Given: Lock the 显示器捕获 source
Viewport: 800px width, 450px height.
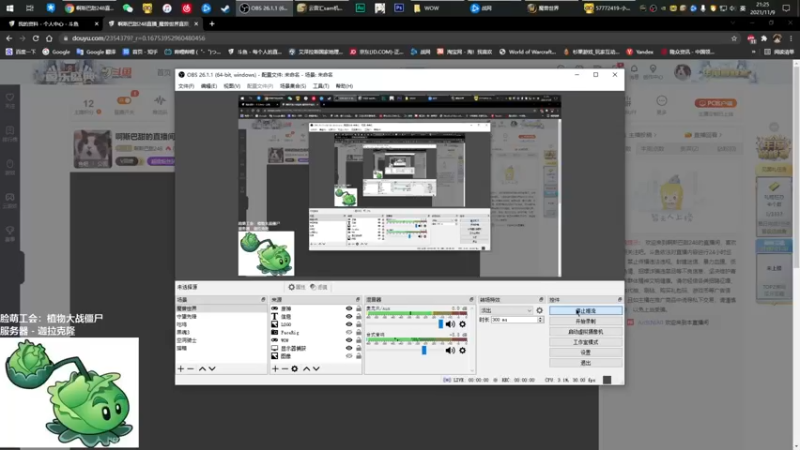Looking at the screenshot, I should [x=359, y=348].
